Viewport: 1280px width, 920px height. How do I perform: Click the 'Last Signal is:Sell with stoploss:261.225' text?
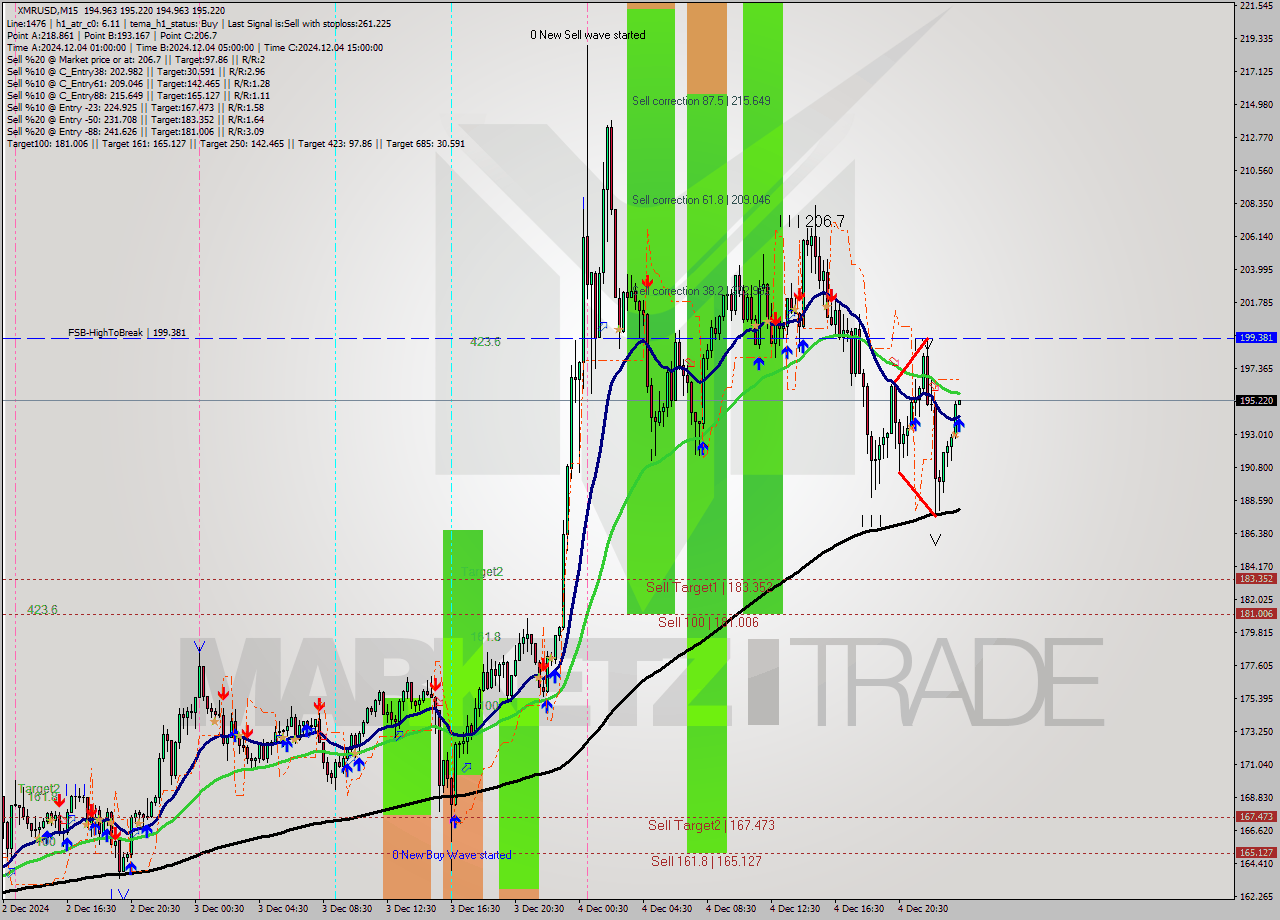309,23
